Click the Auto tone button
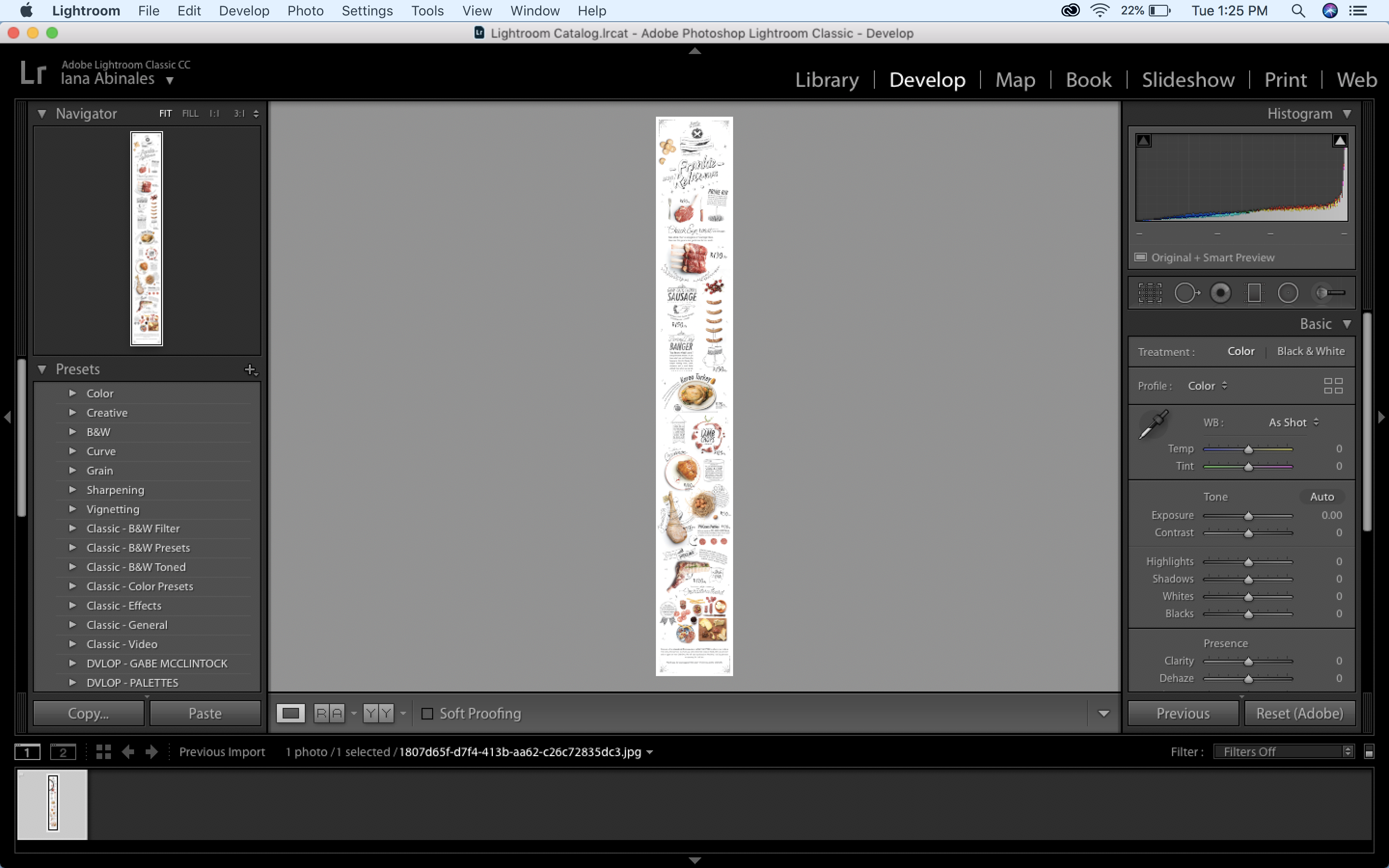Screen dimensions: 1389x868 tap(1321, 497)
